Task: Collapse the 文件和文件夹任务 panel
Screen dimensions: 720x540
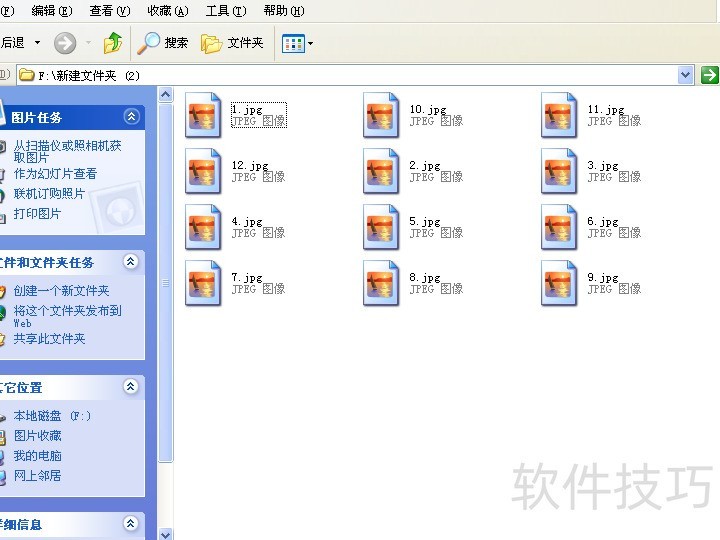Action: 131,262
